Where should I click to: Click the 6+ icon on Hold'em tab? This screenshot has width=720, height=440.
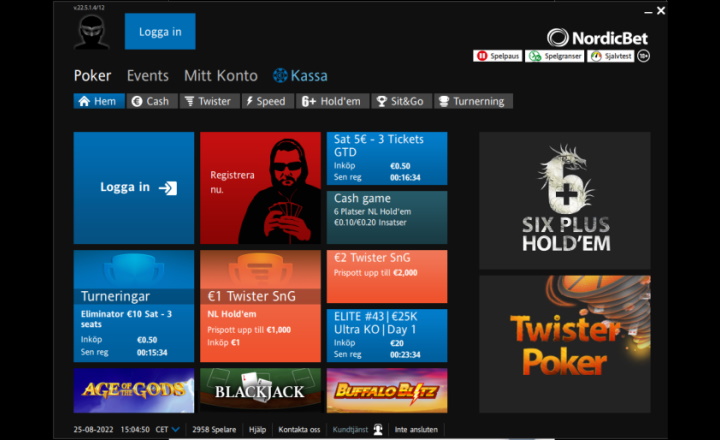(x=309, y=102)
